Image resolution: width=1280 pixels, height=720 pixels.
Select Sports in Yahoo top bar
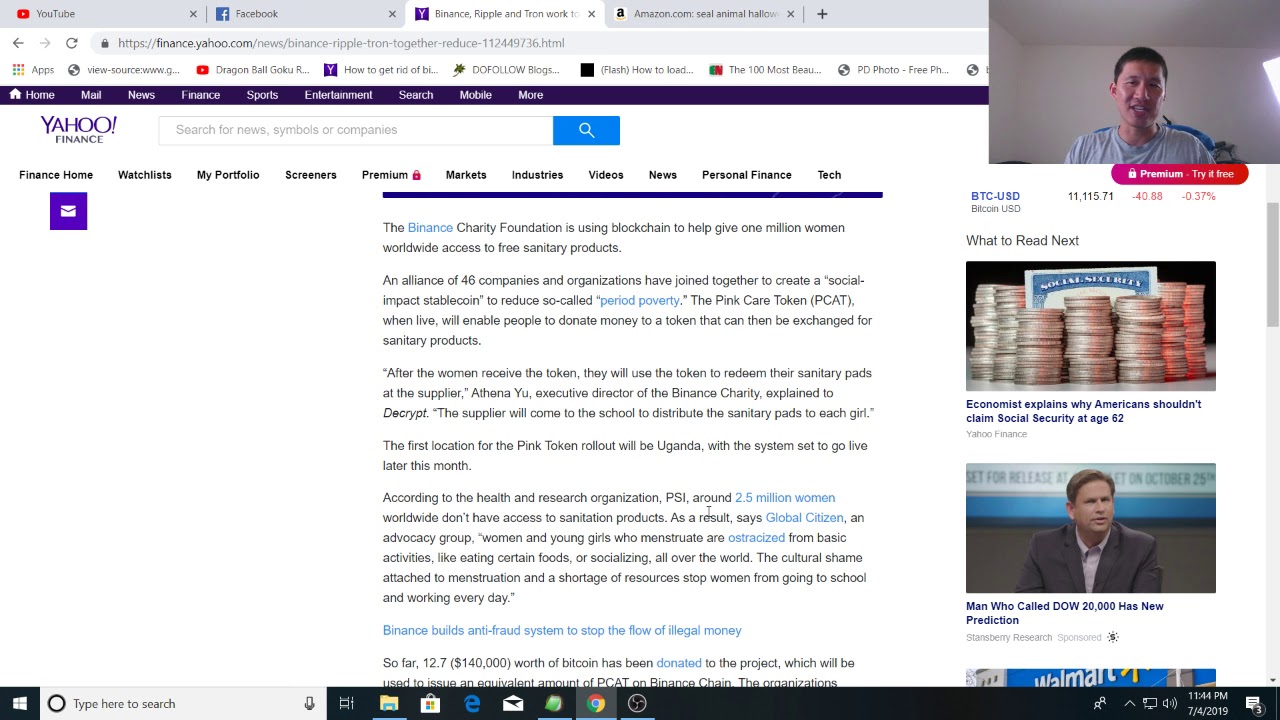tap(262, 95)
